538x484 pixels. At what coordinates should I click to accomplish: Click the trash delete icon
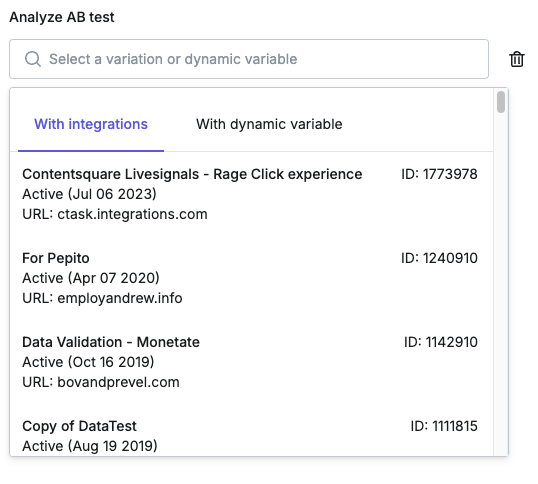[516, 59]
